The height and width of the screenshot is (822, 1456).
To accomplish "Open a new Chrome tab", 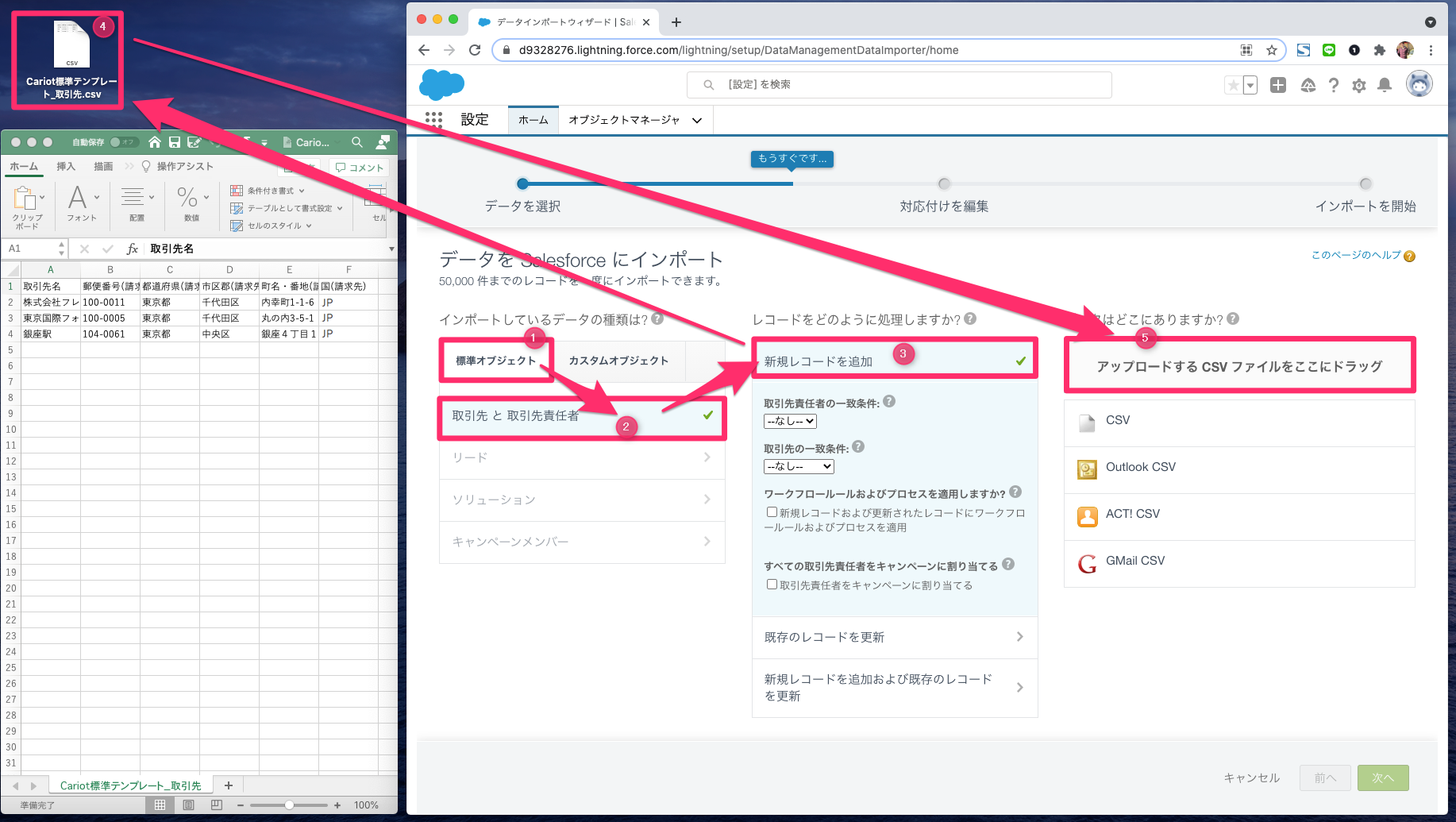I will tap(676, 22).
